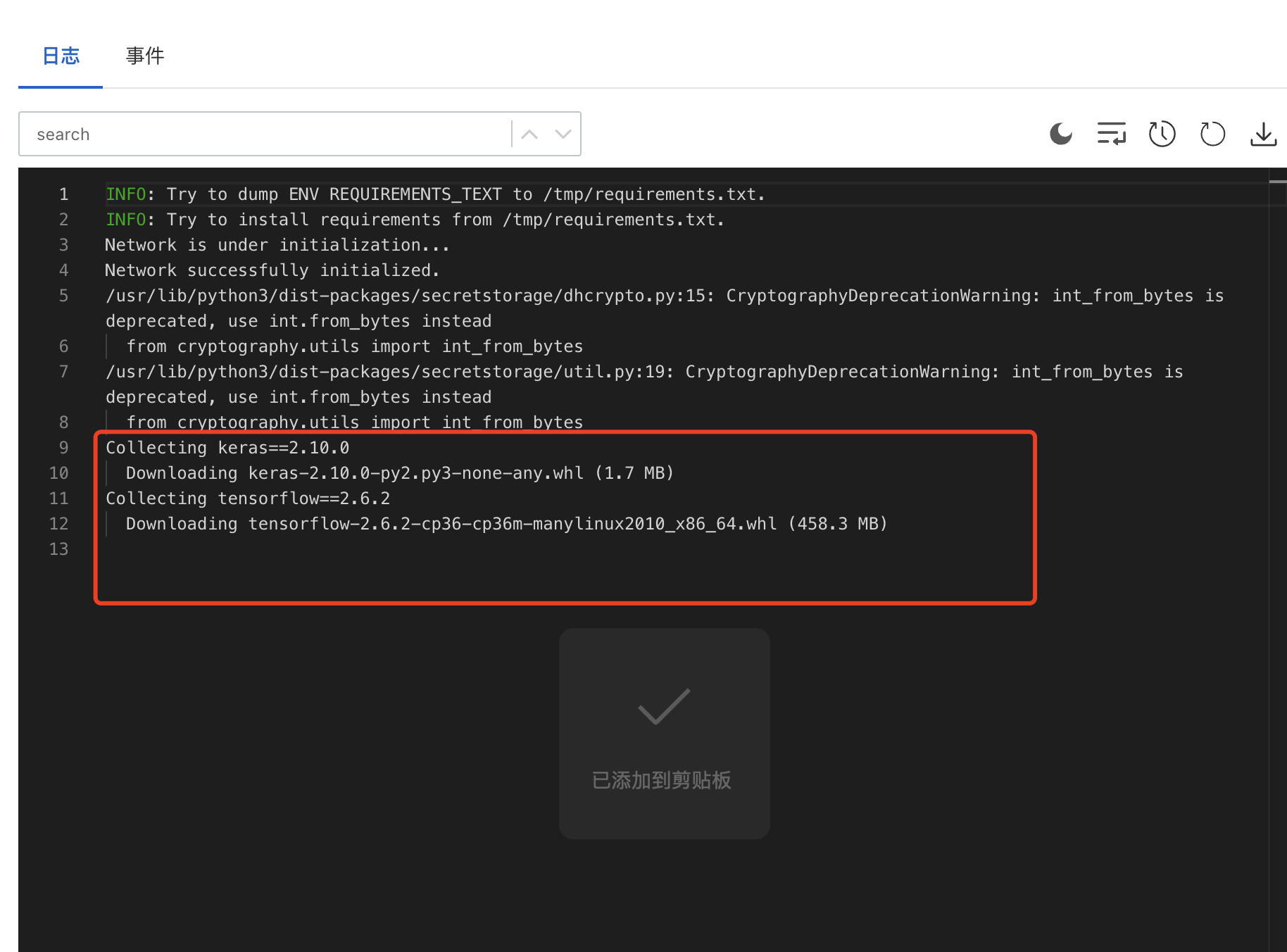Image resolution: width=1287 pixels, height=952 pixels.
Task: Open the 事件 tab
Action: [145, 56]
